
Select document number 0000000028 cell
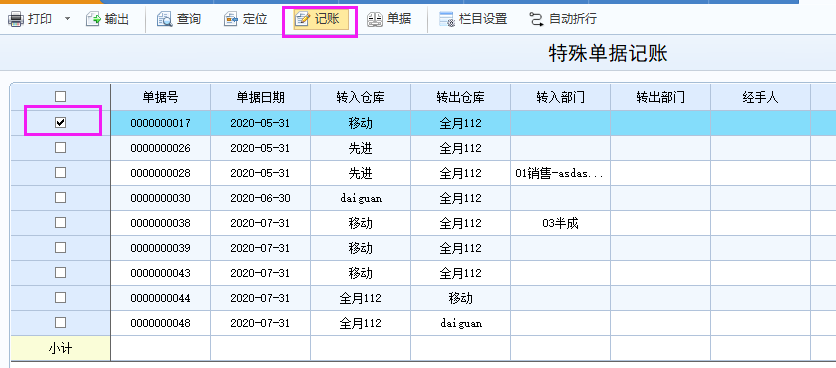[x=160, y=173]
